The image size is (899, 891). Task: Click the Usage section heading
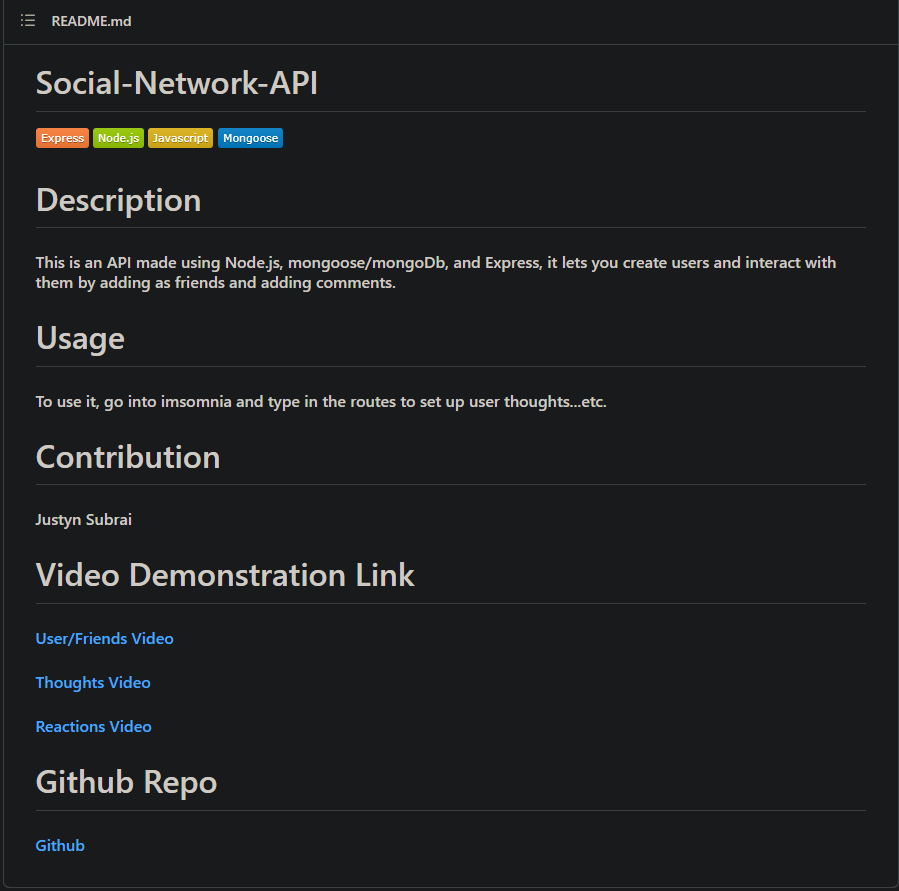click(x=80, y=338)
